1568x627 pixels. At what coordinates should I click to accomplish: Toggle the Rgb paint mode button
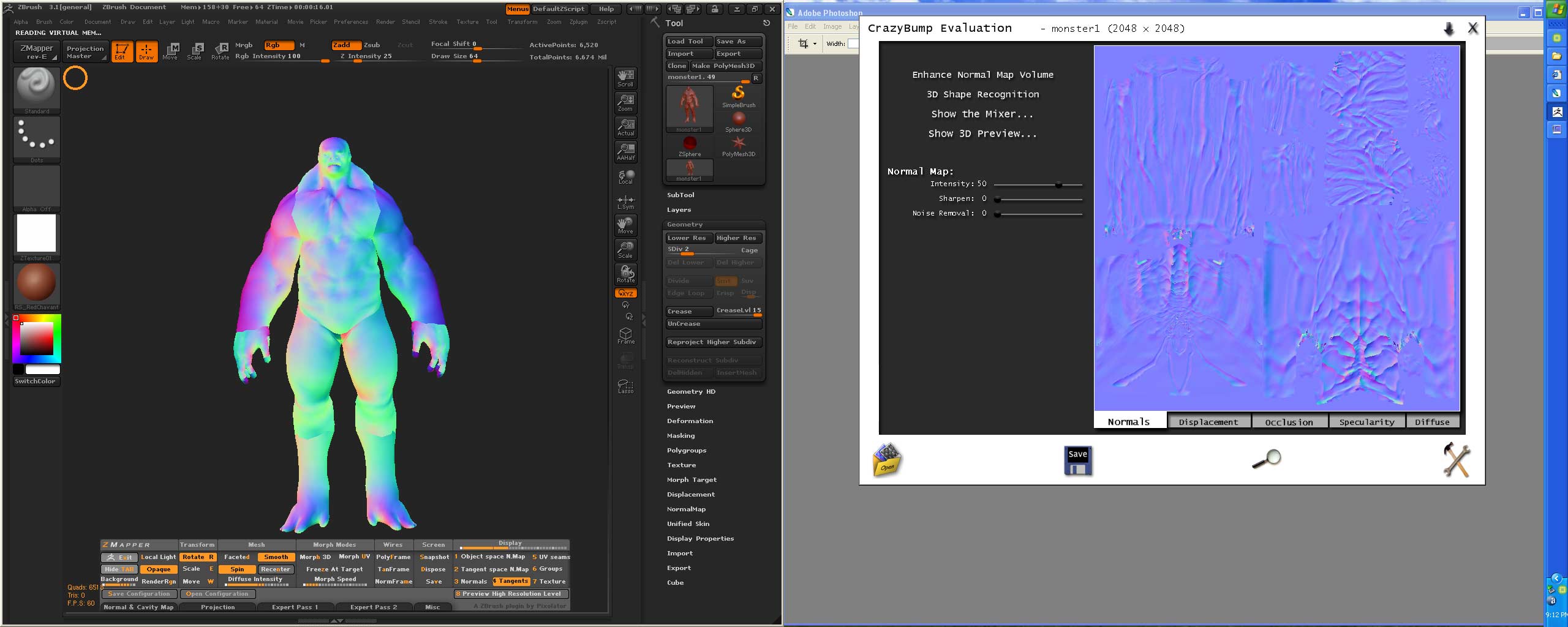[x=279, y=45]
